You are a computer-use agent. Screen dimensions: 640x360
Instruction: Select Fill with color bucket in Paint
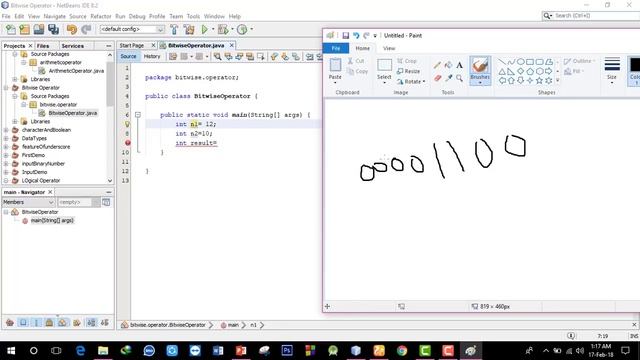pyautogui.click(x=448, y=65)
